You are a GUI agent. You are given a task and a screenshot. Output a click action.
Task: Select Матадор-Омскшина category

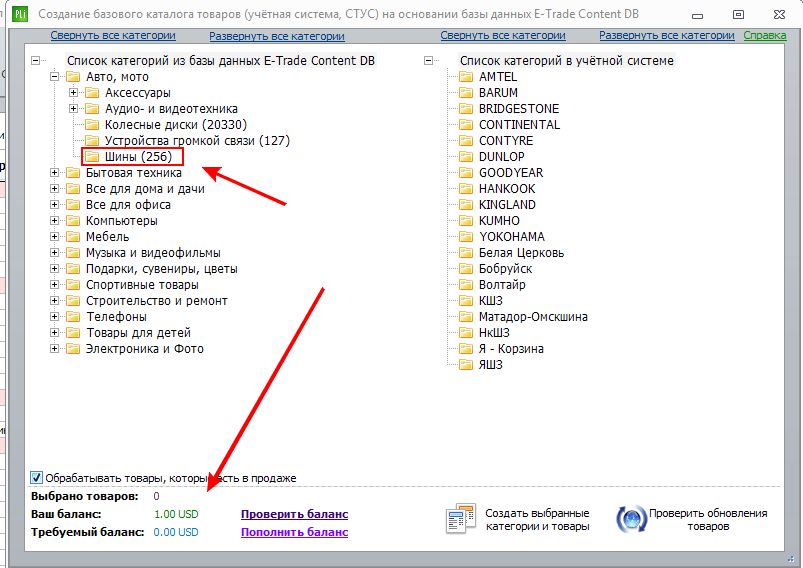pyautogui.click(x=533, y=317)
